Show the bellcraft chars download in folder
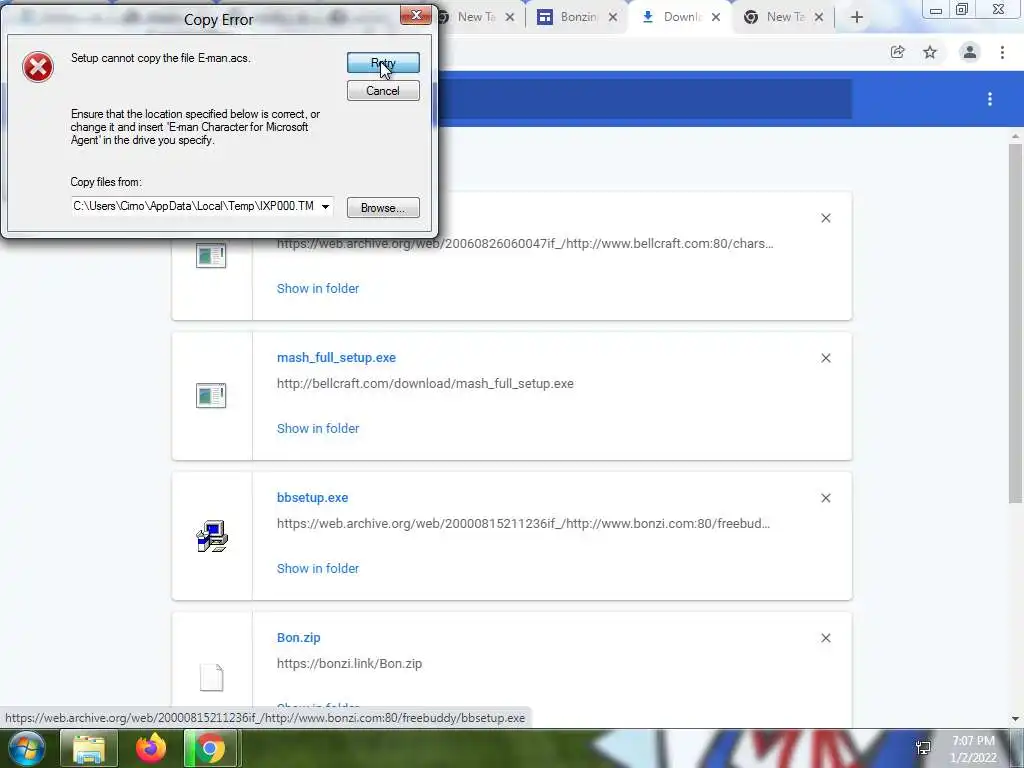Viewport: 1024px width, 768px height. 318,288
